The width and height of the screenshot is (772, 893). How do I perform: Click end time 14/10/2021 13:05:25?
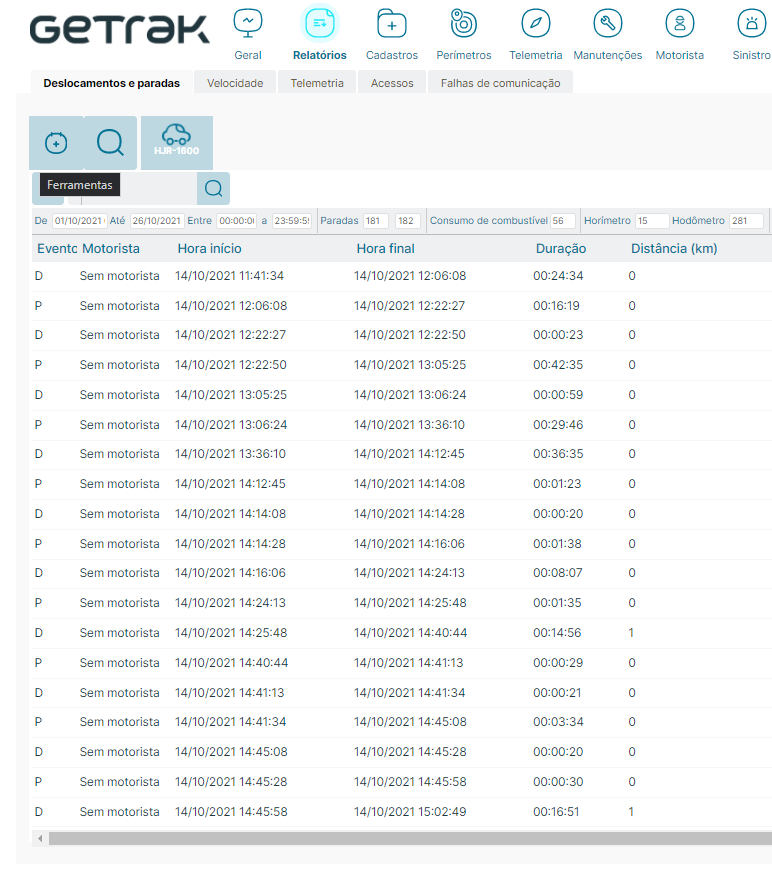coord(409,365)
